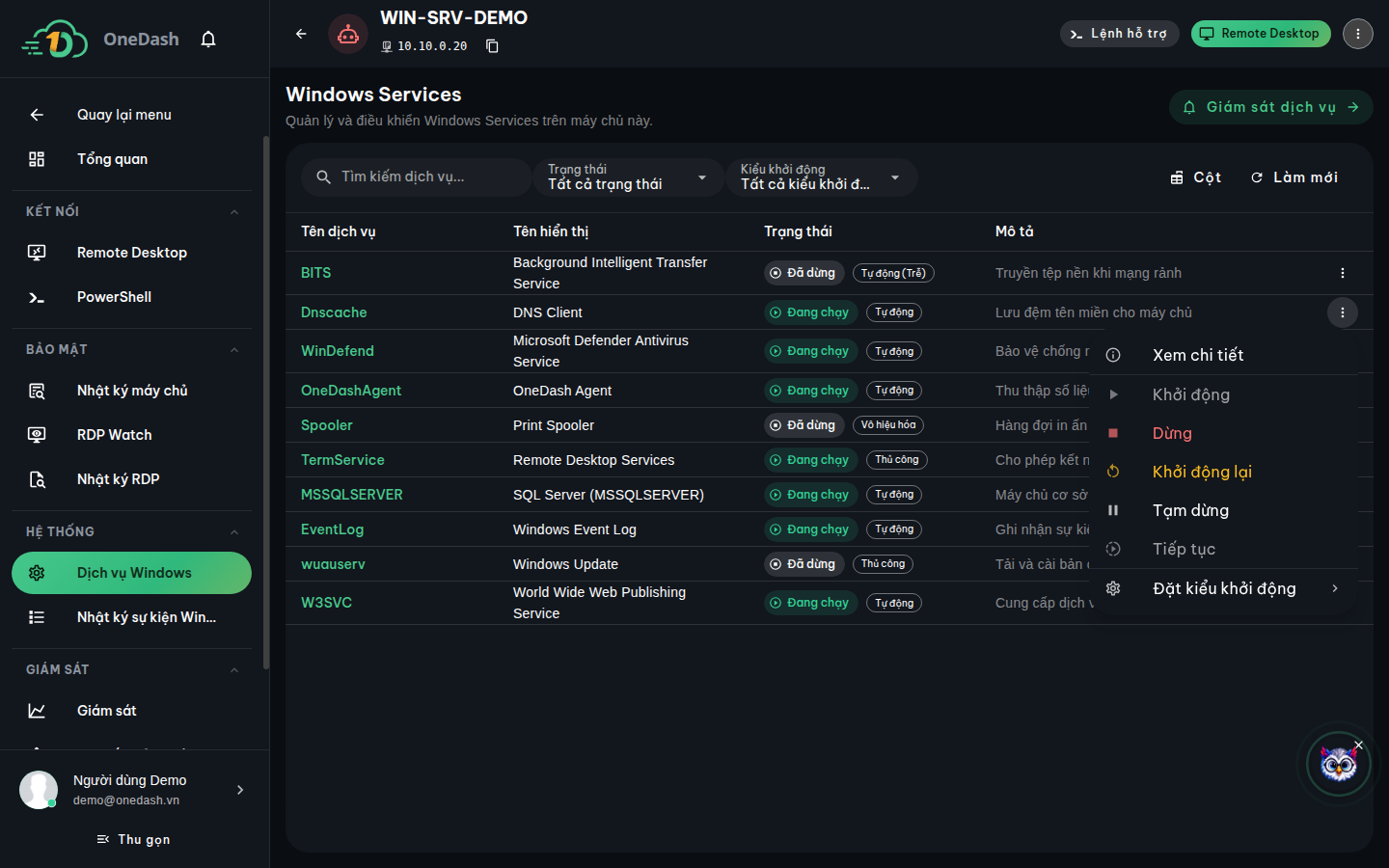The height and width of the screenshot is (868, 1389).
Task: Open the Kiểu khởi động filter dropdown
Action: (x=821, y=177)
